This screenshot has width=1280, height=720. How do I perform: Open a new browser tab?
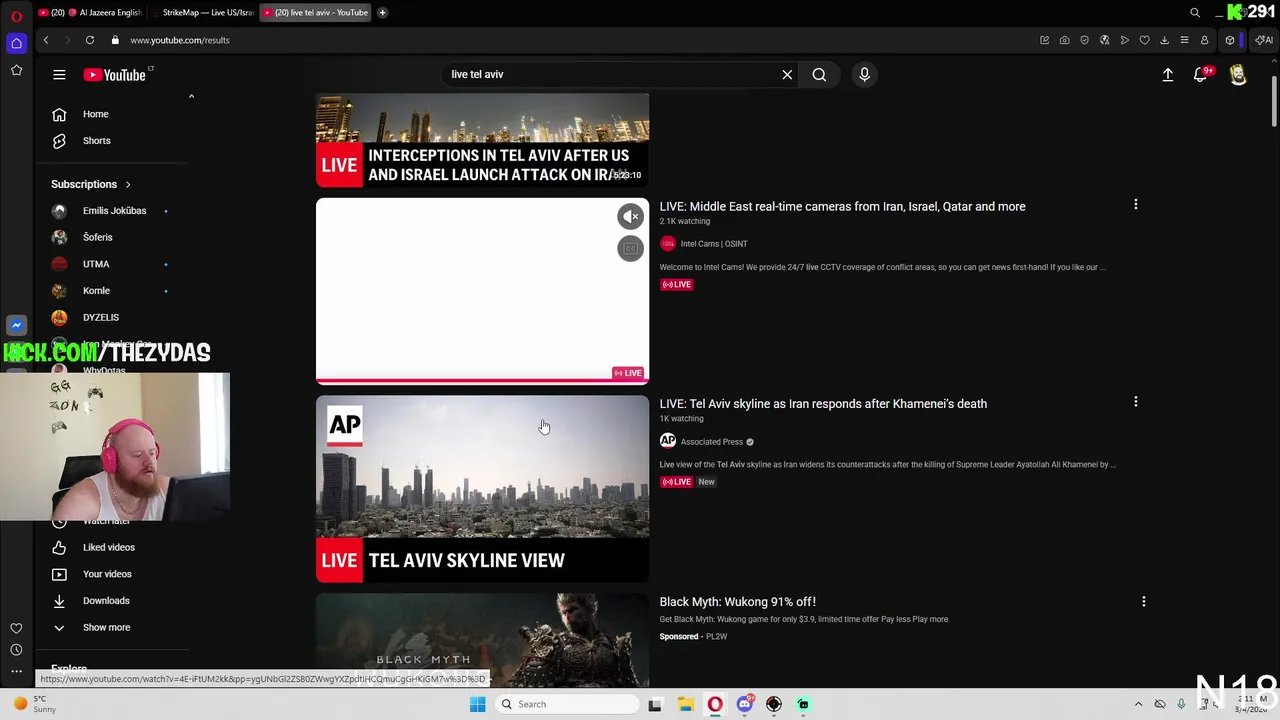pyautogui.click(x=382, y=13)
